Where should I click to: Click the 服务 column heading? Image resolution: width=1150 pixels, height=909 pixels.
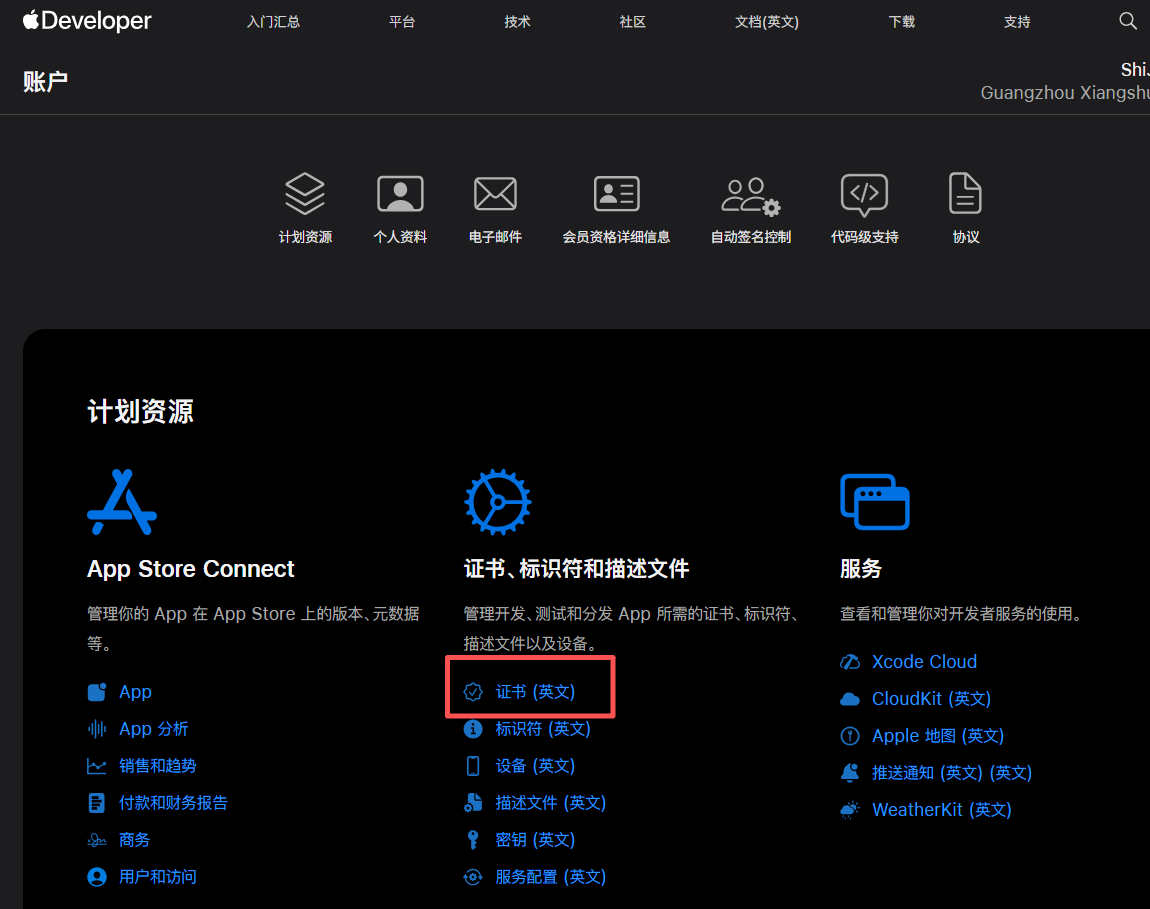[x=860, y=569]
